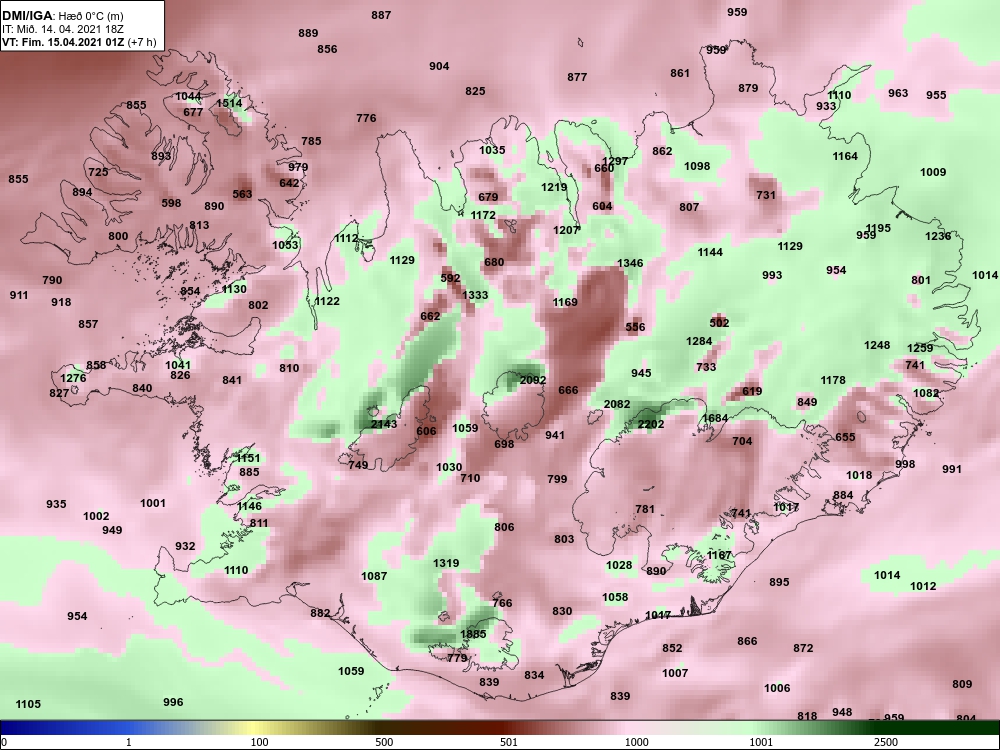Viewport: 1000px width, 750px height.
Task: Click the map value 1514
Action: [229, 103]
